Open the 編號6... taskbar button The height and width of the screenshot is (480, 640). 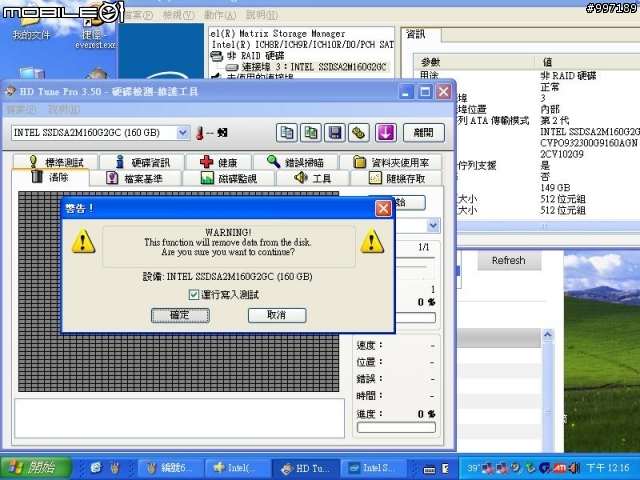(169, 468)
